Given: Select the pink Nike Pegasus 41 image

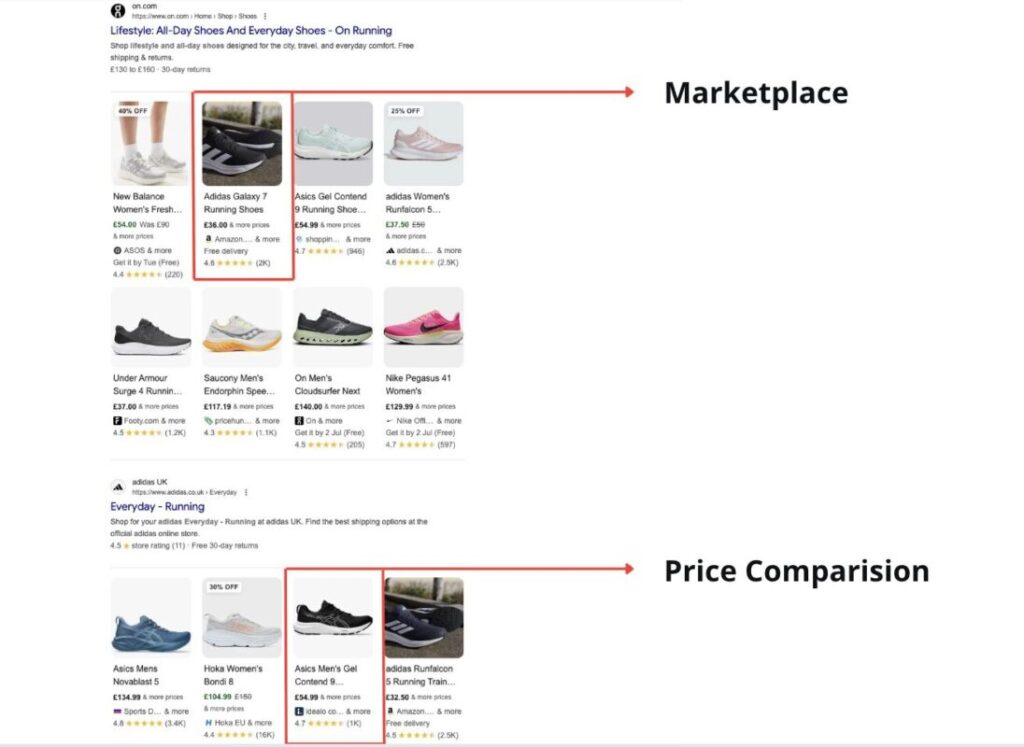Looking at the screenshot, I should pos(423,327).
